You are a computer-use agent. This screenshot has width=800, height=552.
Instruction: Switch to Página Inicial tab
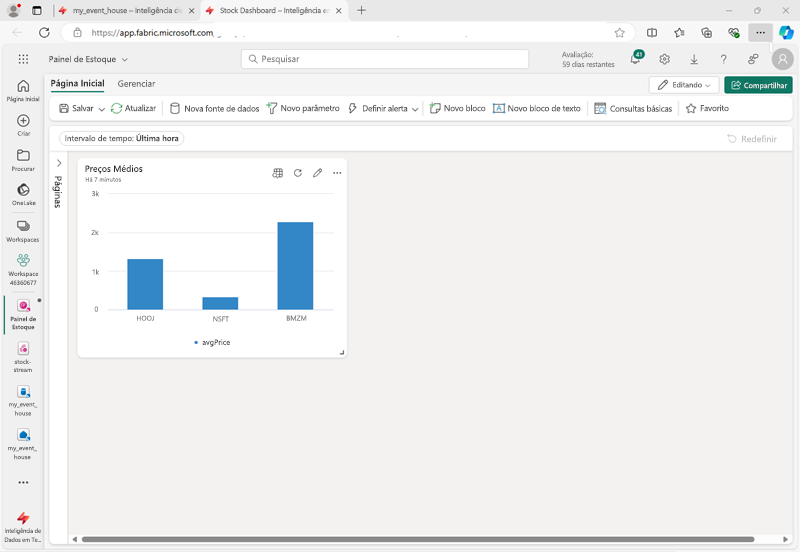click(x=78, y=84)
